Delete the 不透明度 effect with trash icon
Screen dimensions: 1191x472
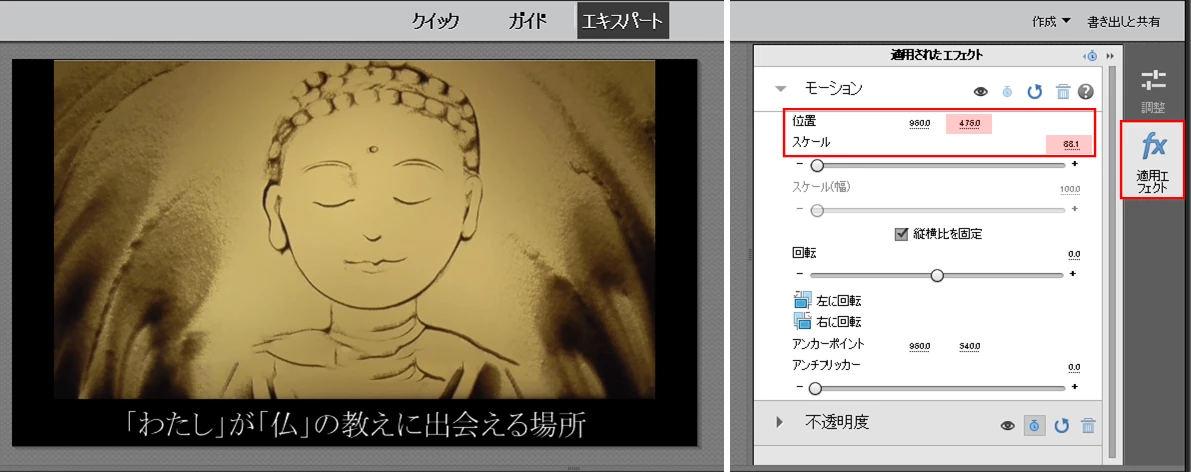coord(1088,426)
